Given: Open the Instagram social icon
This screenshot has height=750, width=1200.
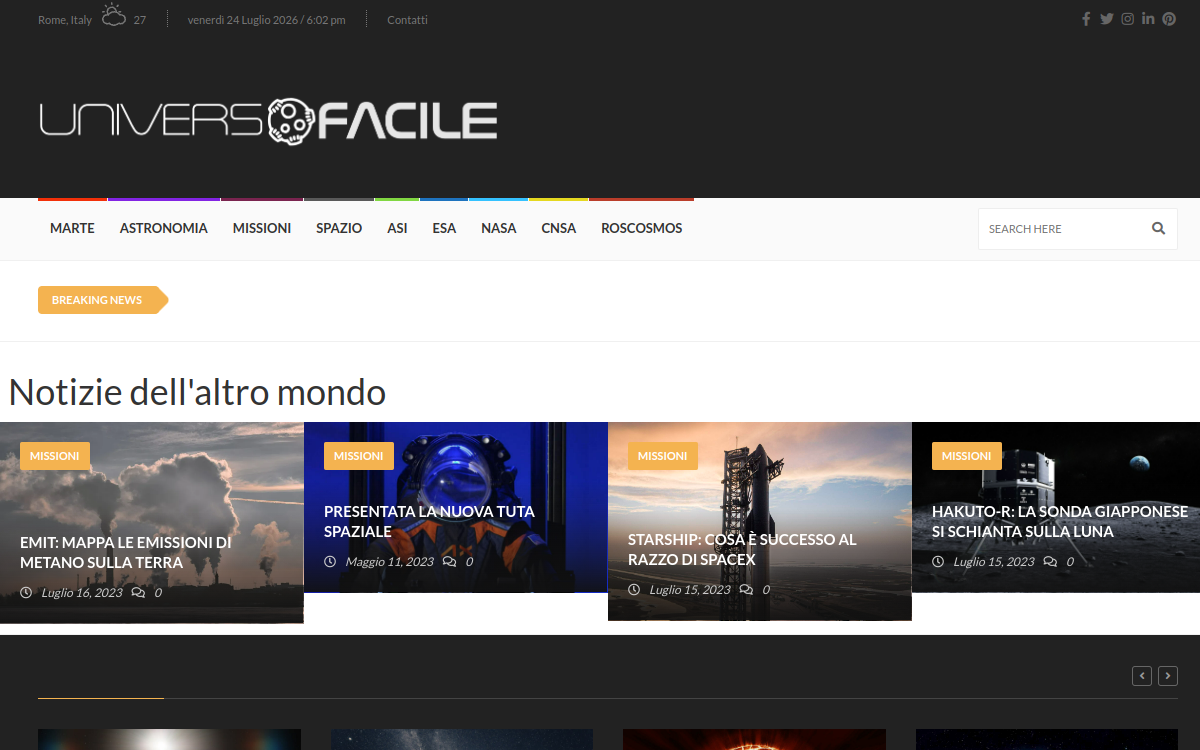Looking at the screenshot, I should (1128, 19).
